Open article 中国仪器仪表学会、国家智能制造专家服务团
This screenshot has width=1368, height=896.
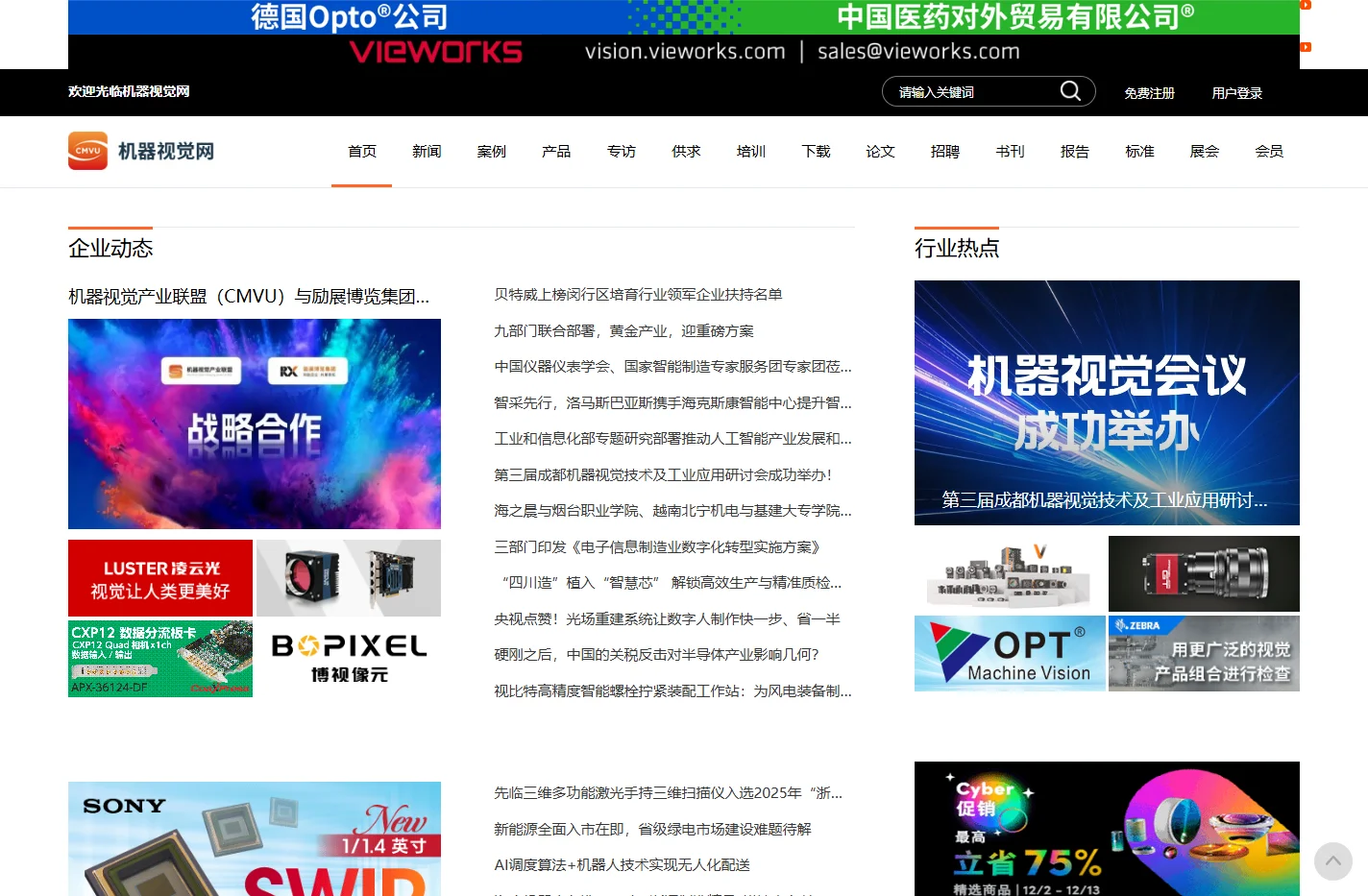coord(672,367)
